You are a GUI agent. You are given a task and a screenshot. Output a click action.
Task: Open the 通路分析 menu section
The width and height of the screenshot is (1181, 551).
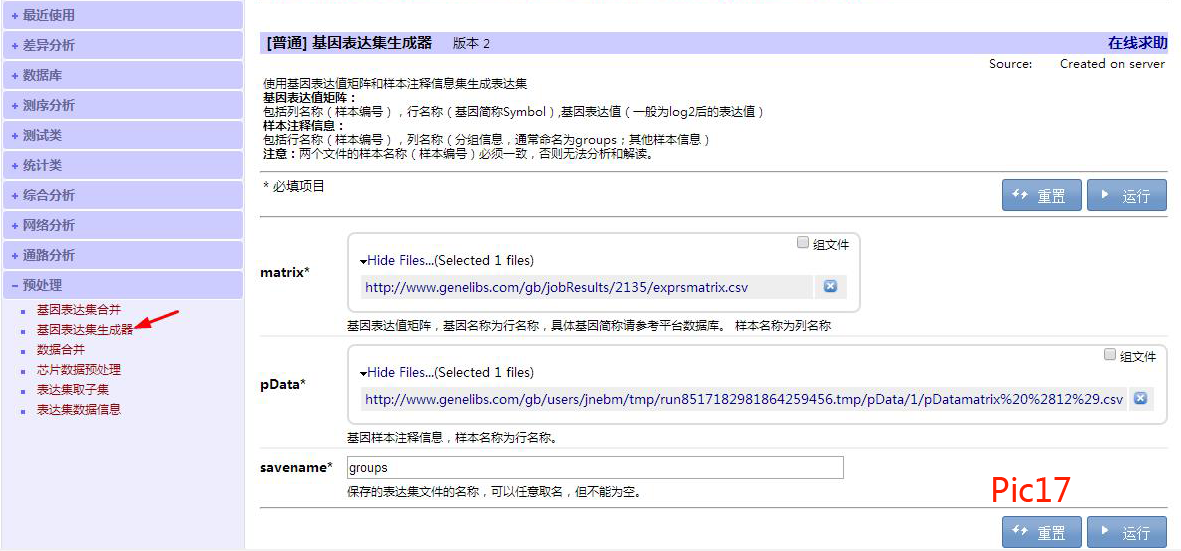pos(48,255)
